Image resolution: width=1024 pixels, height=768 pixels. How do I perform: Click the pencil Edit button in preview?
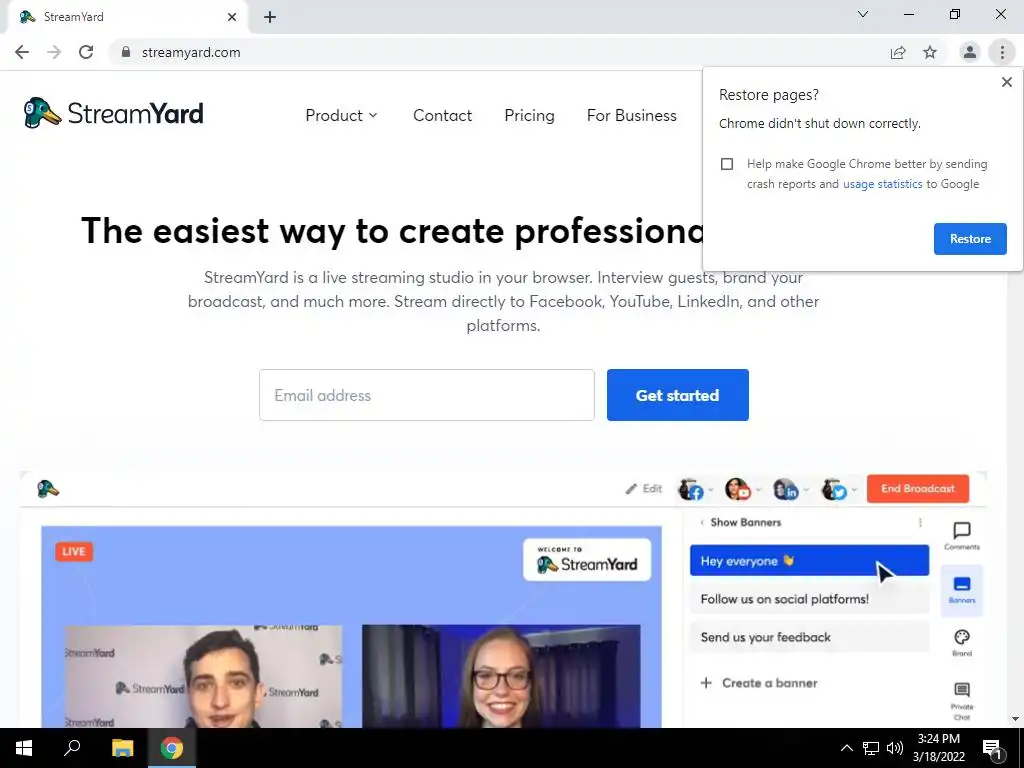click(x=643, y=488)
